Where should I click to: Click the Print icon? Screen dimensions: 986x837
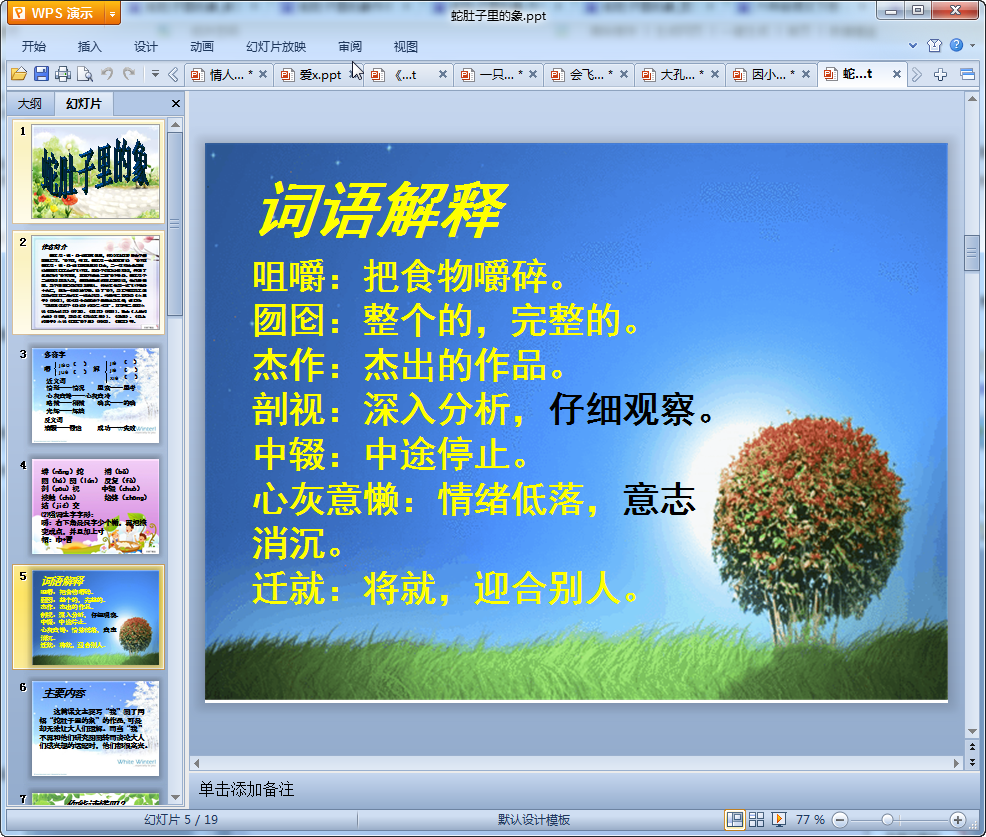[63, 74]
